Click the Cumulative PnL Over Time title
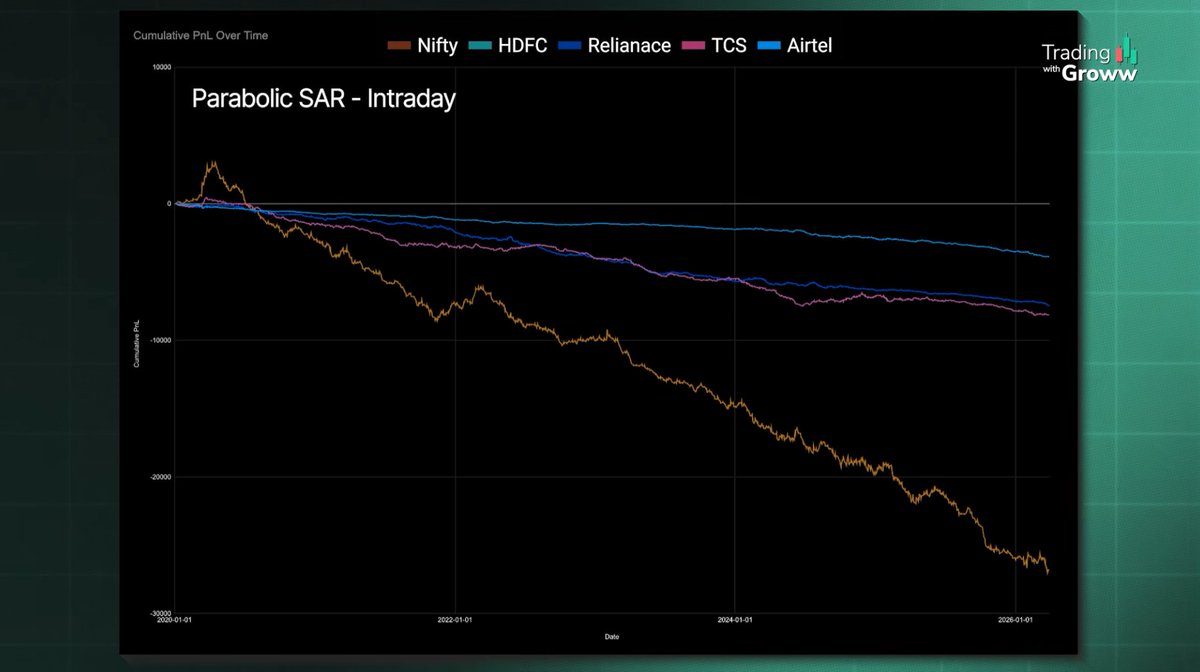This screenshot has height=672, width=1200. 201,36
